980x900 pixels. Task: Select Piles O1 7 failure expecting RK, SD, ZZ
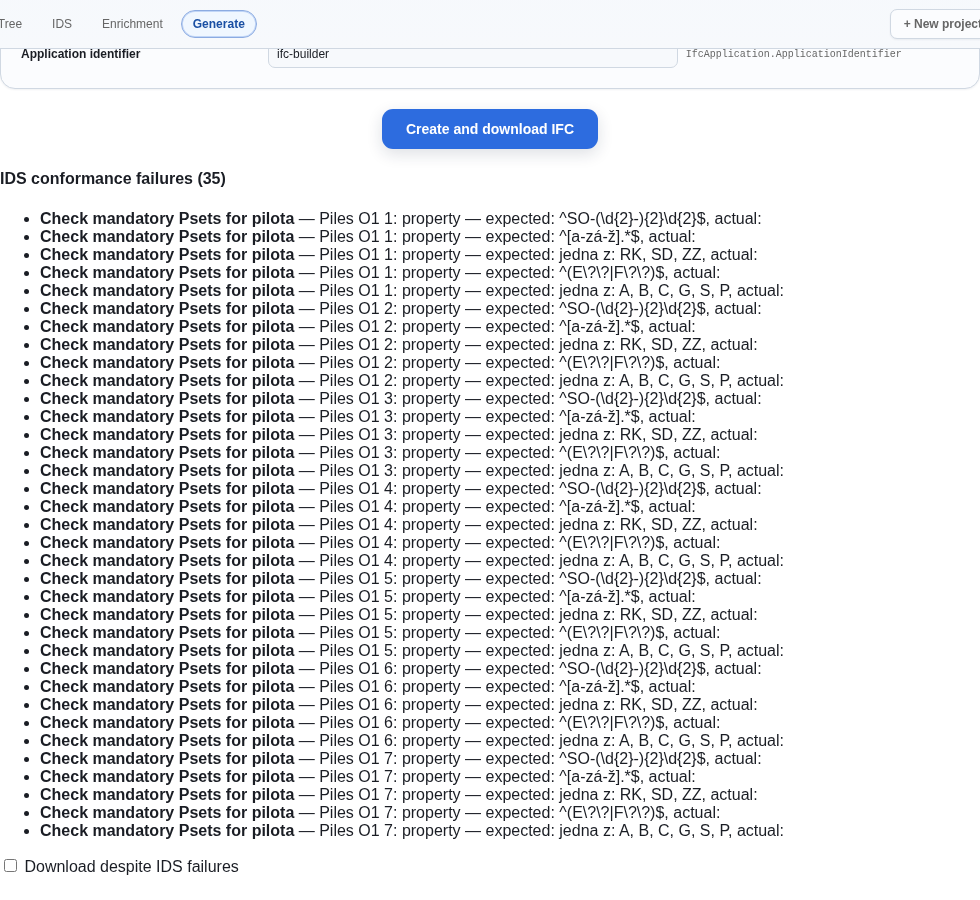[399, 795]
